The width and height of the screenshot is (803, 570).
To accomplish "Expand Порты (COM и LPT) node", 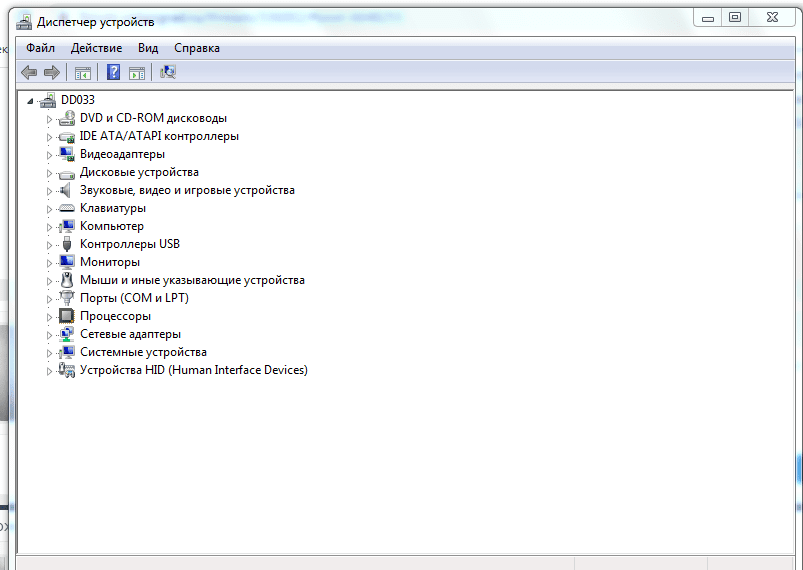I will click(49, 299).
